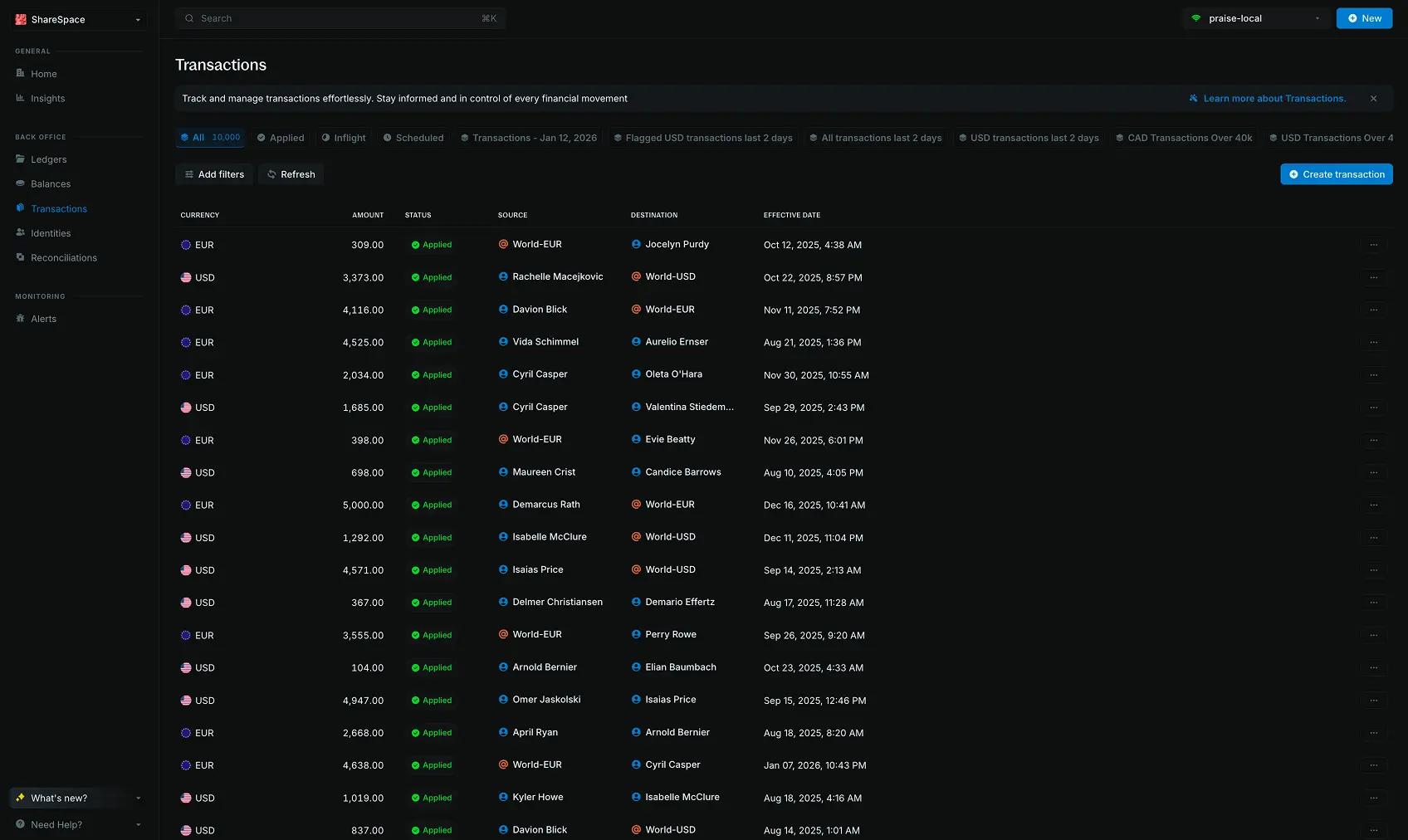Screen dimensions: 1408x840
Task: Click USD flag icon in 1,685.00 row
Action: (x=186, y=408)
